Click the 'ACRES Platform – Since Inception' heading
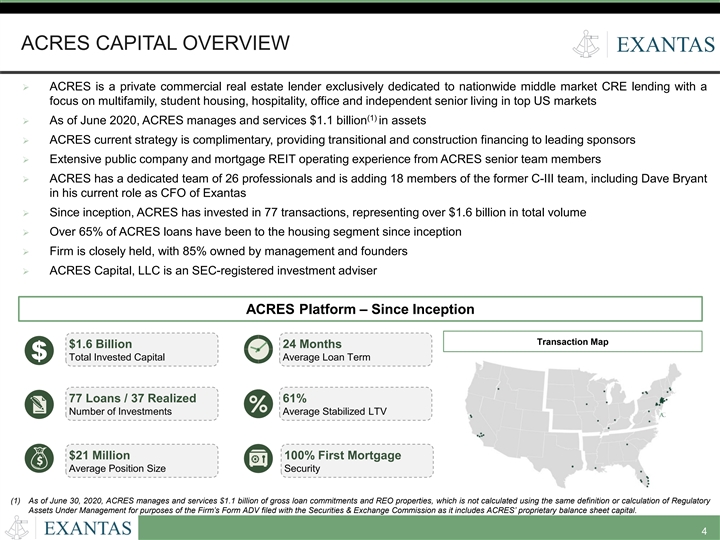The height and width of the screenshot is (540, 720). [x=360, y=309]
